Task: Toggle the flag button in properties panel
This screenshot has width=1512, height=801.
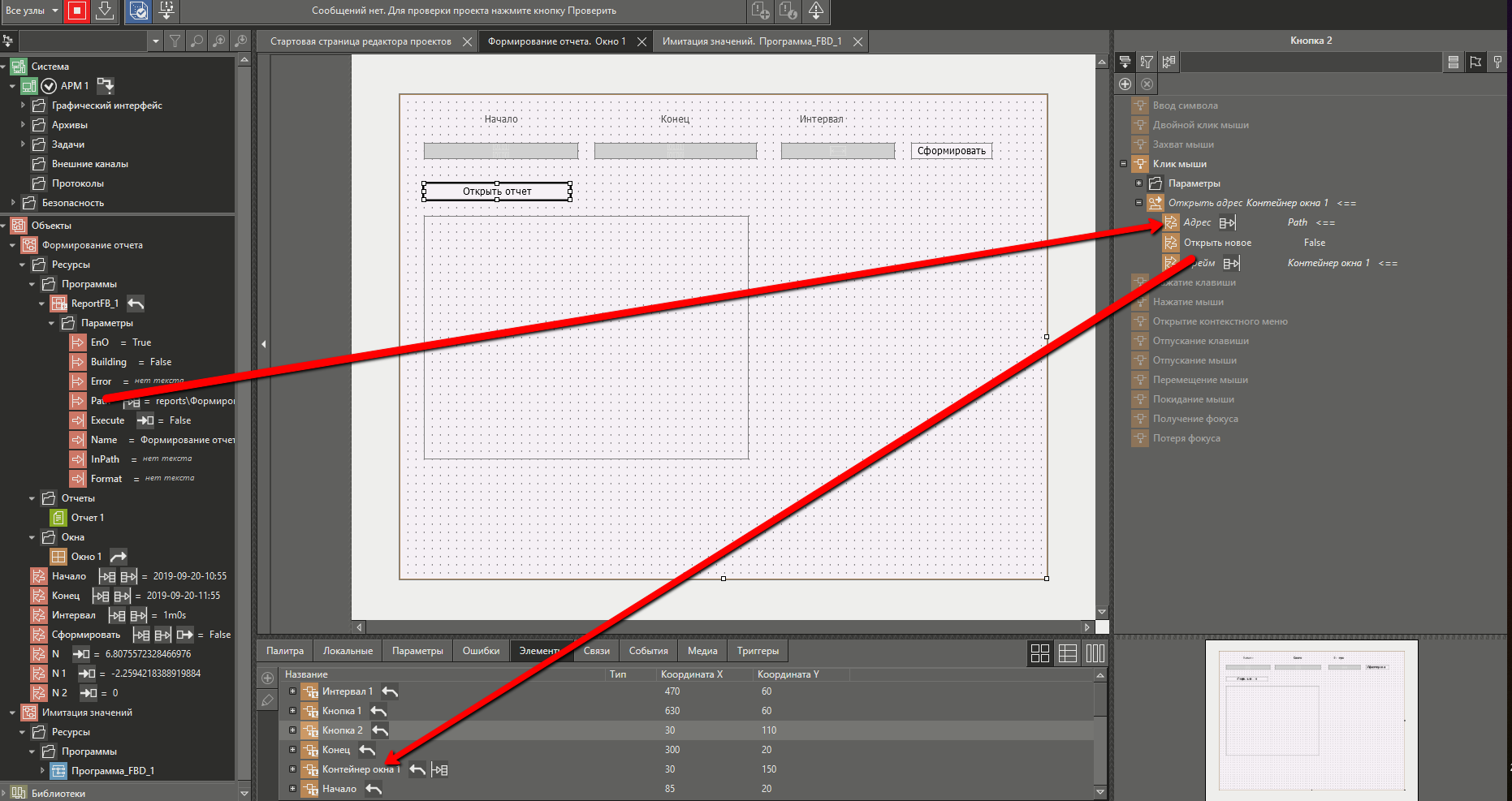Action: pyautogui.click(x=1475, y=62)
